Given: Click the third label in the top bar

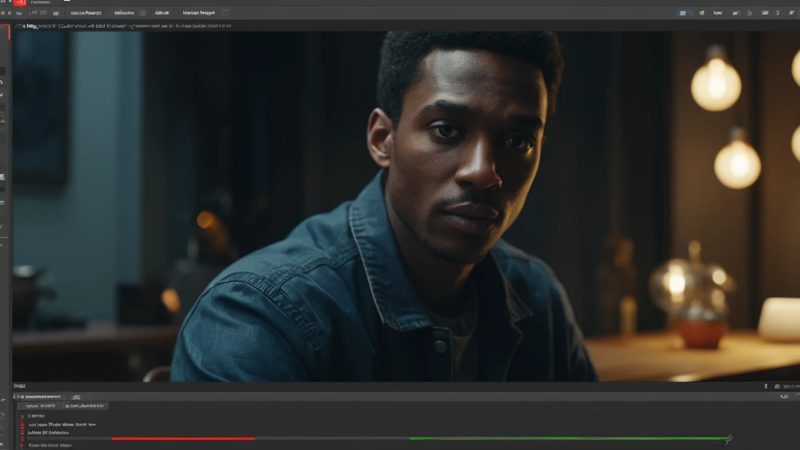Looking at the screenshot, I should coord(160,13).
